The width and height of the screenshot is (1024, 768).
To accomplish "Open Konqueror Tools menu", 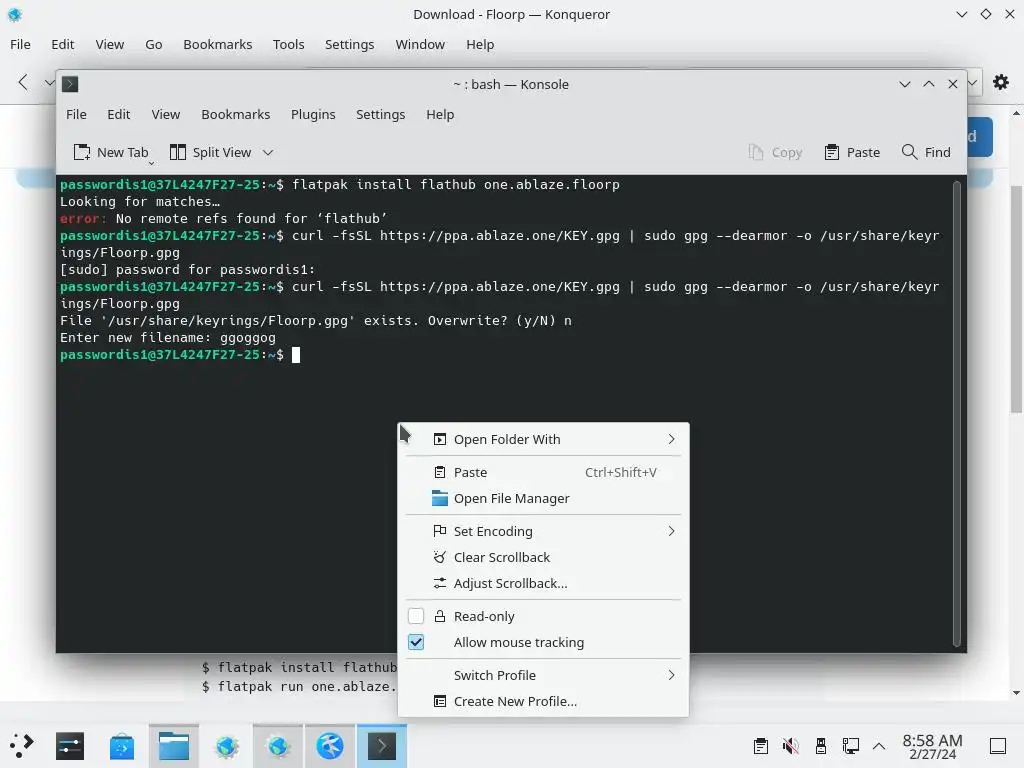I will 289,44.
